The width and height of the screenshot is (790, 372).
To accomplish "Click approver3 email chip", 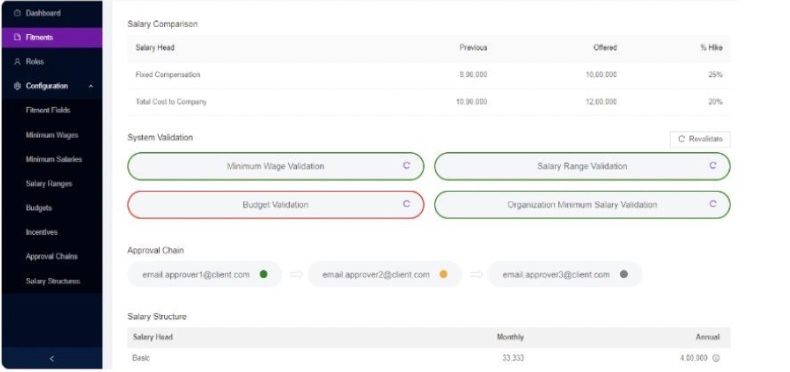I will tap(565, 274).
